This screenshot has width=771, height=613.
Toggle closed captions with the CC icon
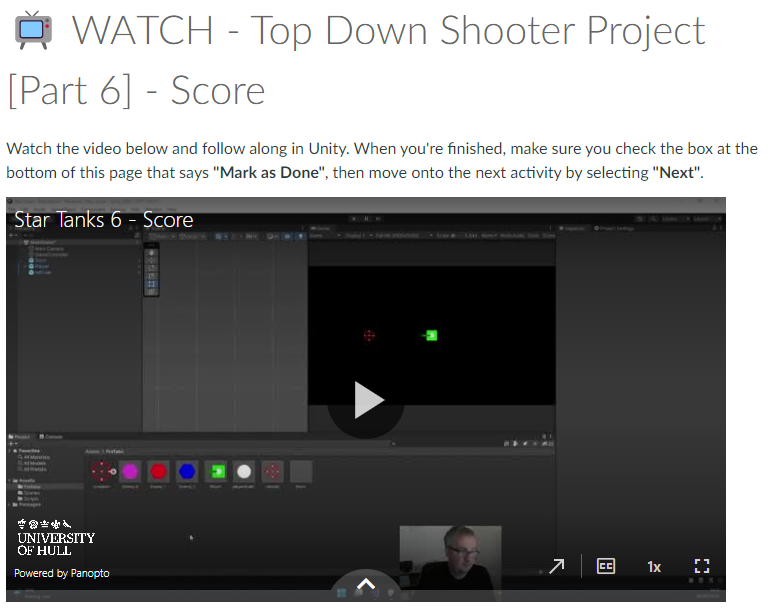tap(606, 566)
